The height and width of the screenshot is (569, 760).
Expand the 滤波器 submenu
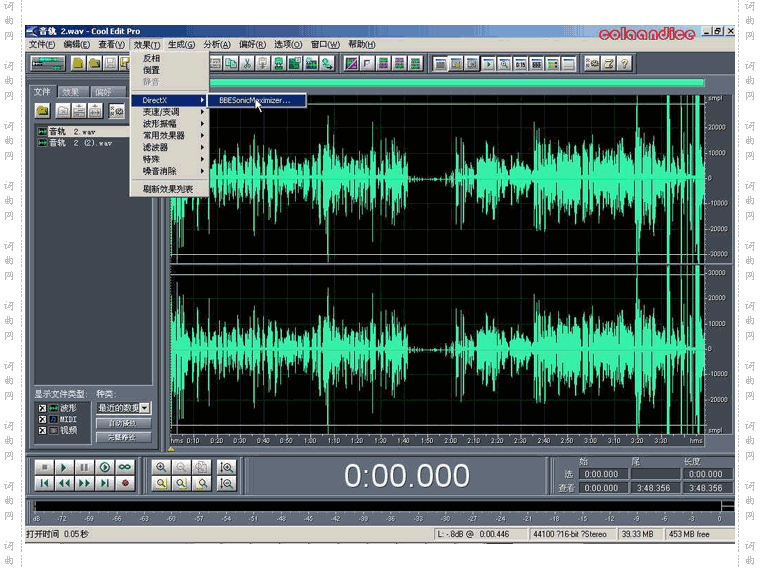coord(170,147)
